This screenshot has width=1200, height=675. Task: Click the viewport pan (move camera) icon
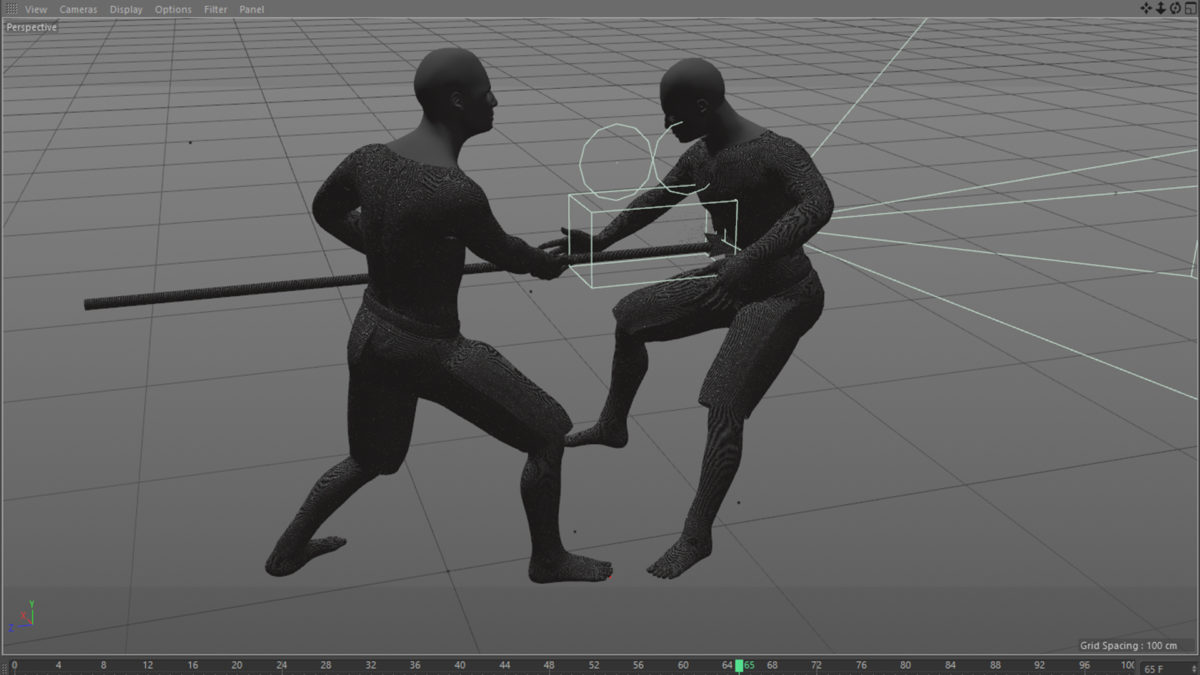[x=1146, y=8]
